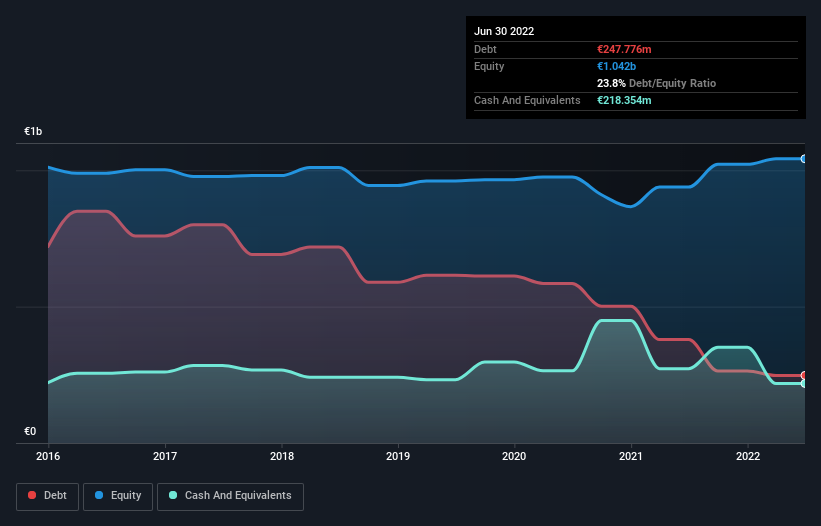Click the €1.042b equity value

(x=616, y=66)
